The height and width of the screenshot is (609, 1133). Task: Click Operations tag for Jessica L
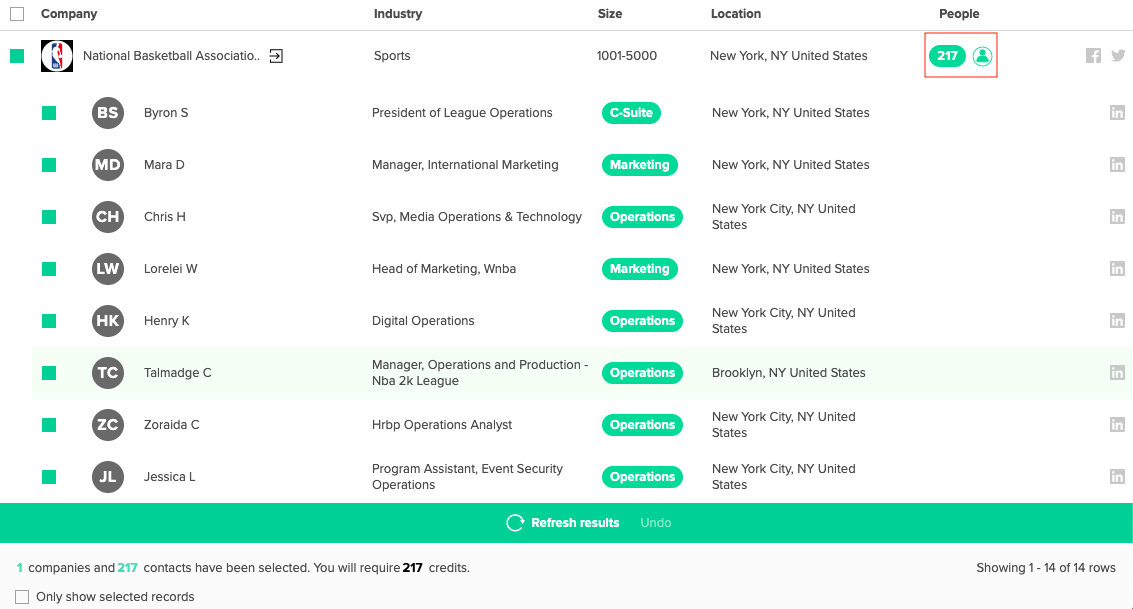click(642, 477)
